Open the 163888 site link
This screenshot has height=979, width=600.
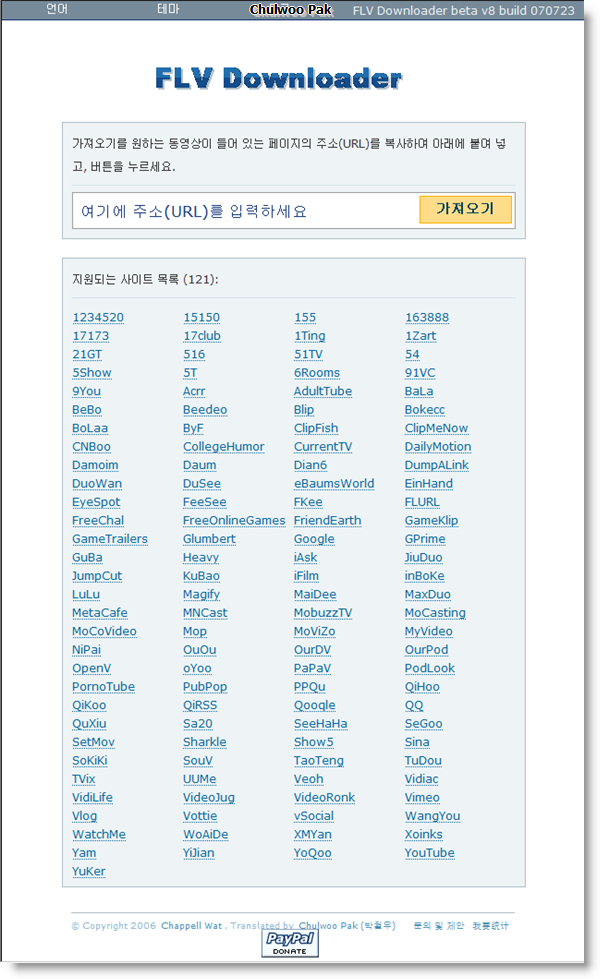pyautogui.click(x=427, y=317)
